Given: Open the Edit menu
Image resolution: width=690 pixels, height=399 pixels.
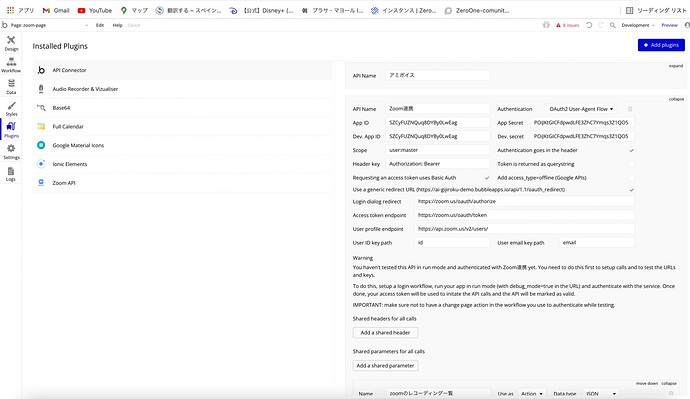Looking at the screenshot, I should tap(100, 25).
